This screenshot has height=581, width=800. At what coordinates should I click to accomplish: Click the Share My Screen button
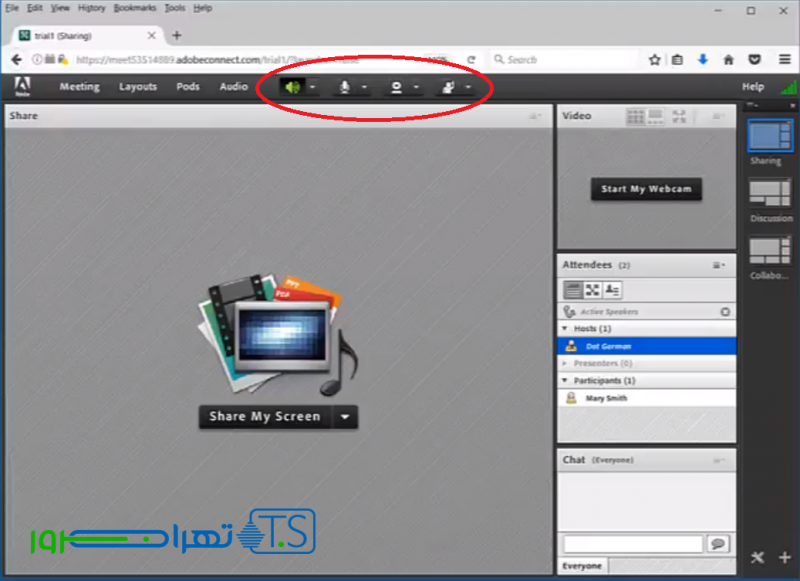[x=265, y=417]
